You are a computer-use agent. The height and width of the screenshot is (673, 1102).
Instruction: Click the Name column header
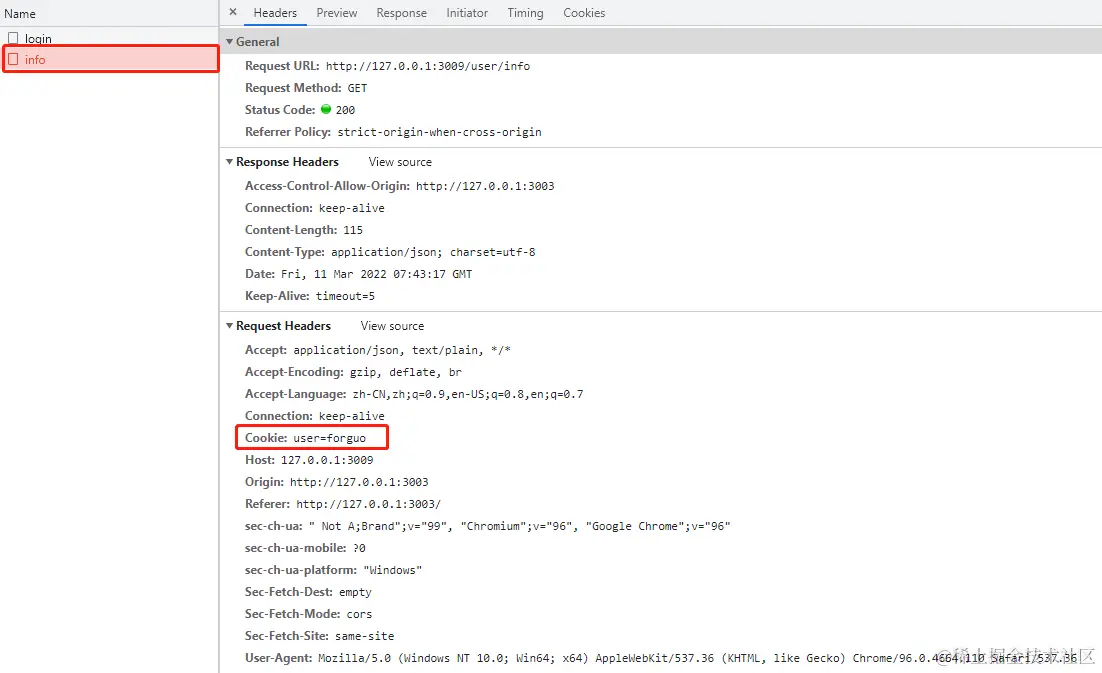pyautogui.click(x=20, y=13)
